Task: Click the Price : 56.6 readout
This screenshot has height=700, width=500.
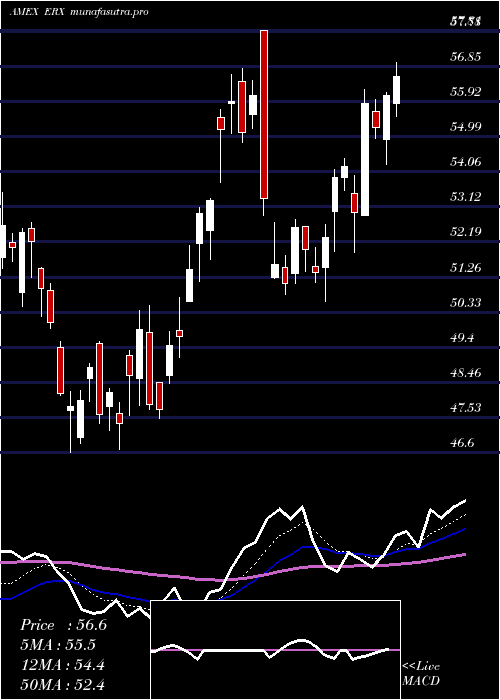Action: pyautogui.click(x=63, y=625)
